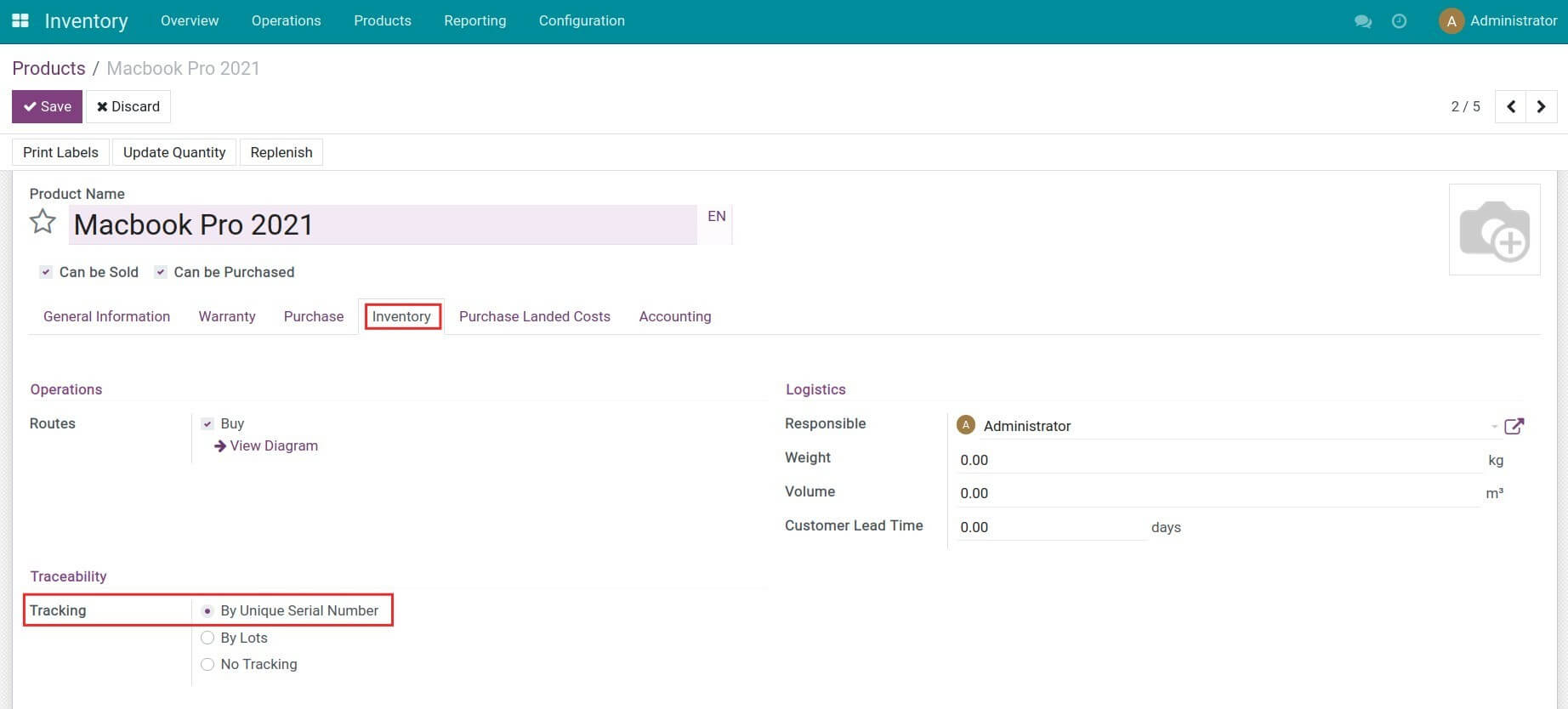The height and width of the screenshot is (709, 1568).
Task: Uncheck the Can be Sold checkbox
Action: (x=46, y=272)
